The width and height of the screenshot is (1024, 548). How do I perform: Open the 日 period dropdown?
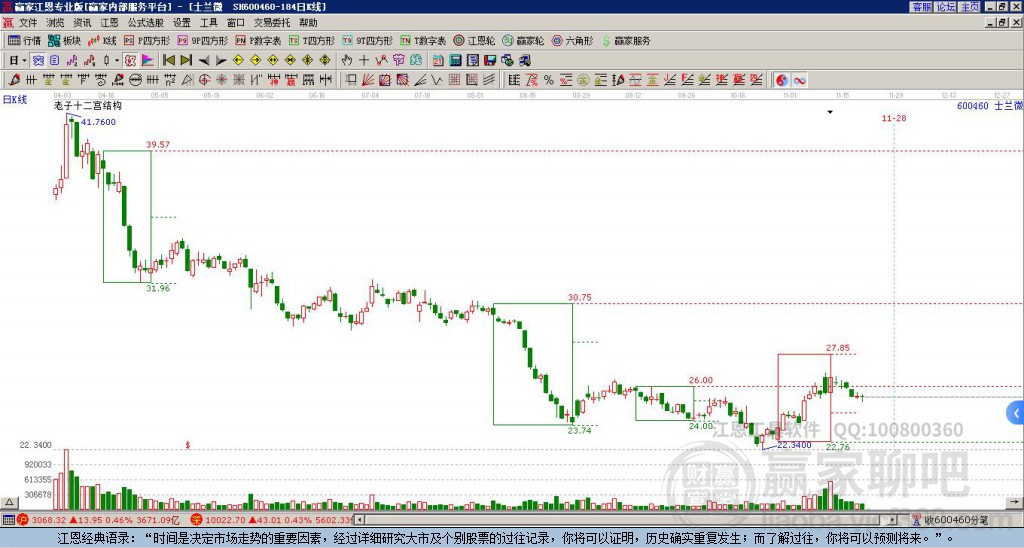(17, 61)
